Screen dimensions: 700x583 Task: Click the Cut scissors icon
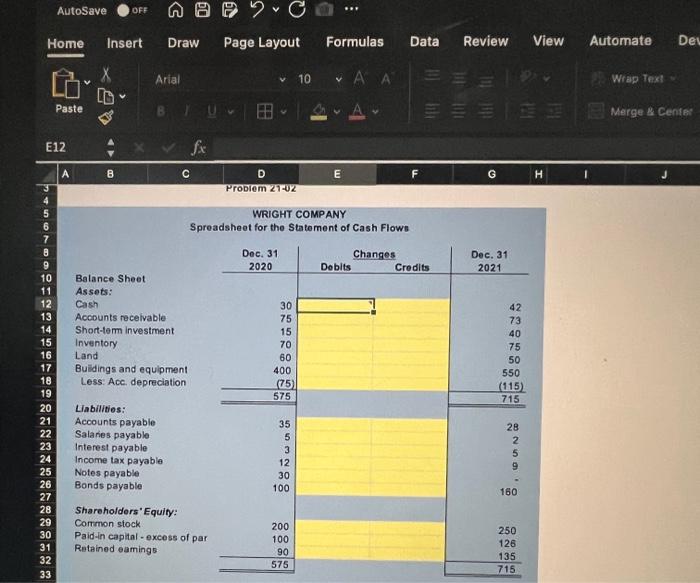click(x=106, y=74)
